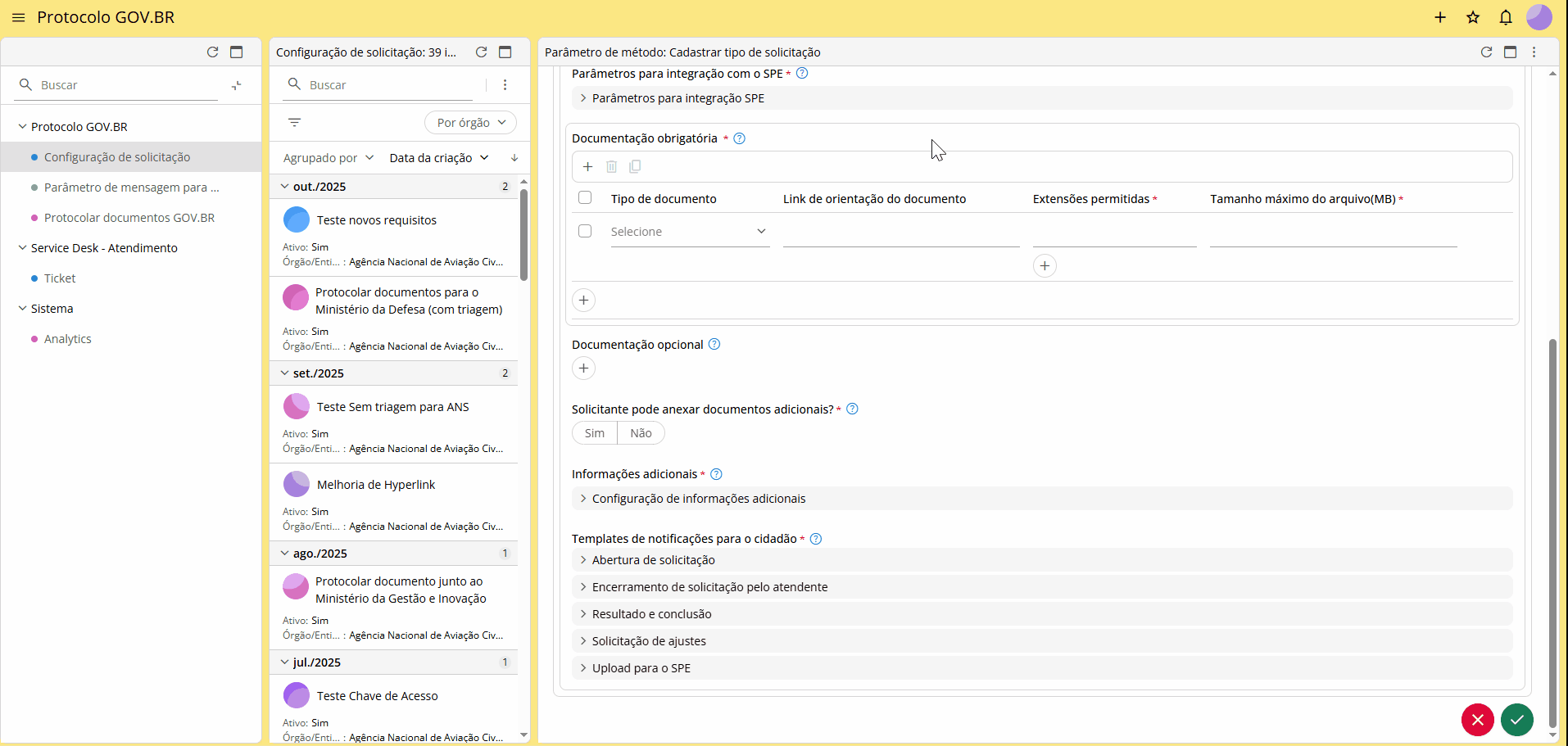Expand Resultado e conclusão template
Viewport: 1568px width, 746px height.
click(x=1042, y=614)
